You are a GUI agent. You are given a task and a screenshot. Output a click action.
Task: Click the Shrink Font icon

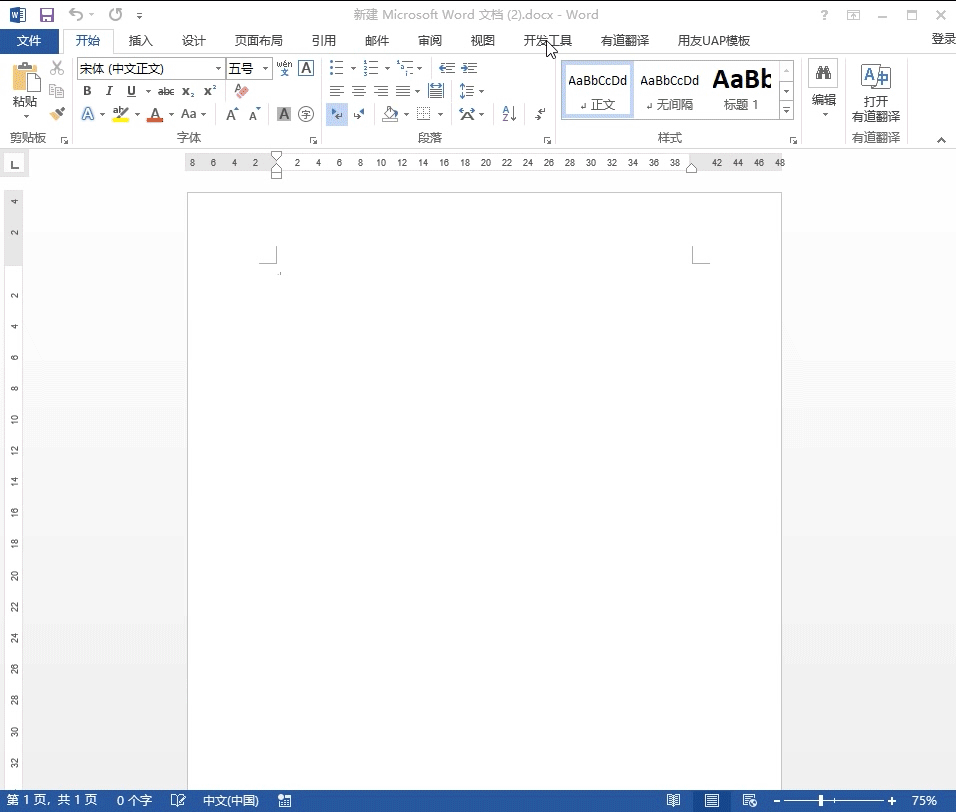pos(254,114)
